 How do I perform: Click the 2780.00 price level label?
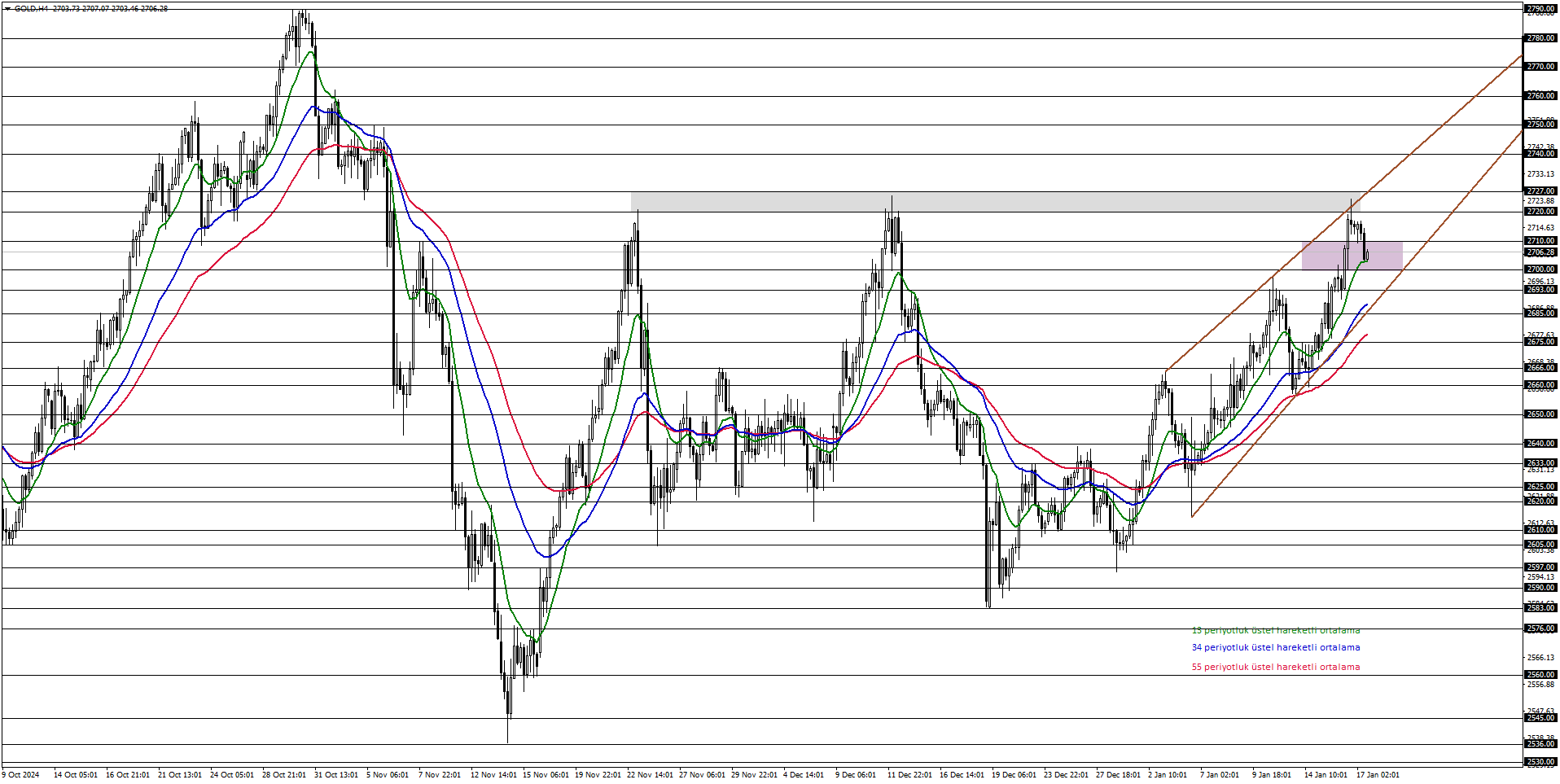coord(1541,38)
